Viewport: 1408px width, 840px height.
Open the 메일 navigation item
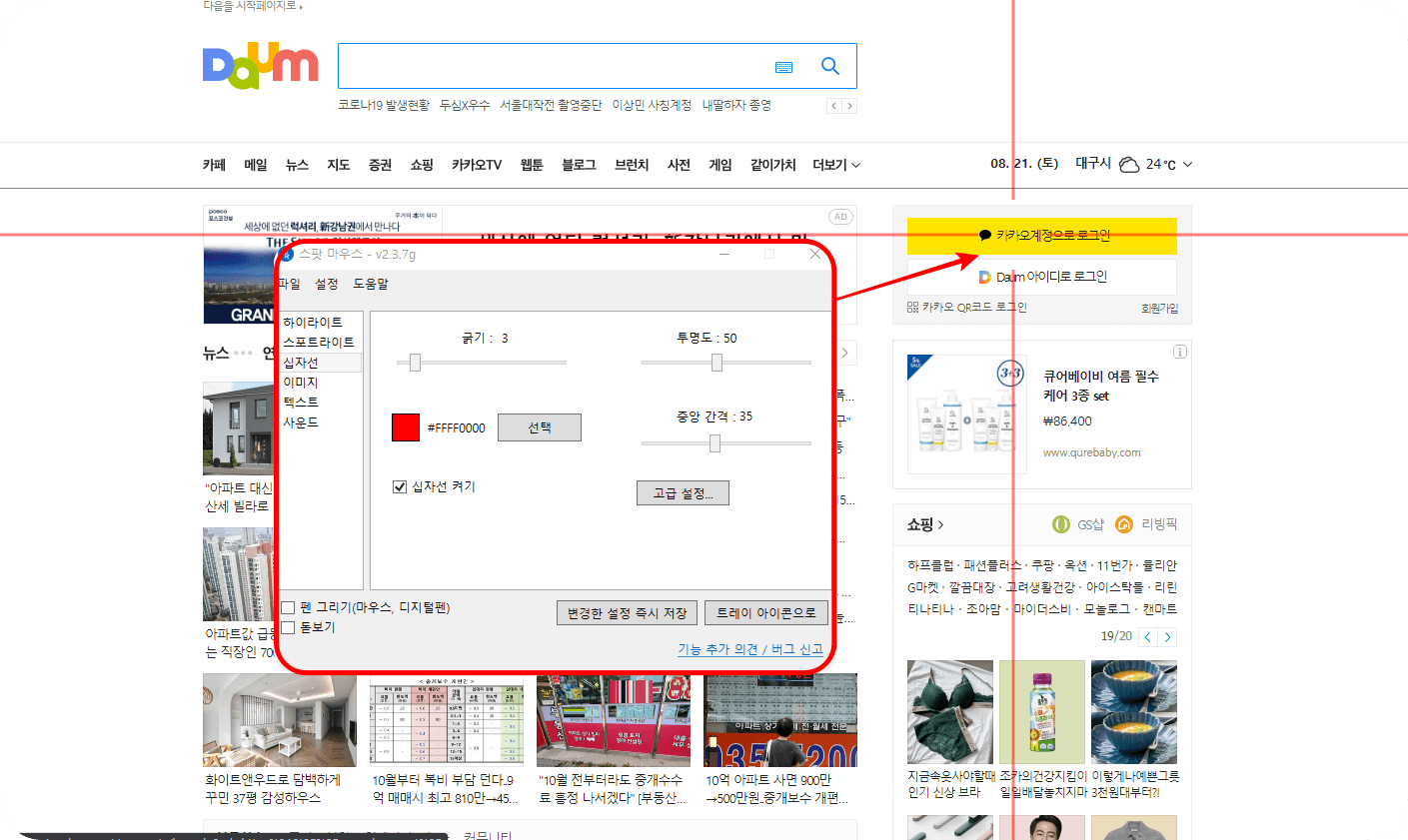[256, 165]
